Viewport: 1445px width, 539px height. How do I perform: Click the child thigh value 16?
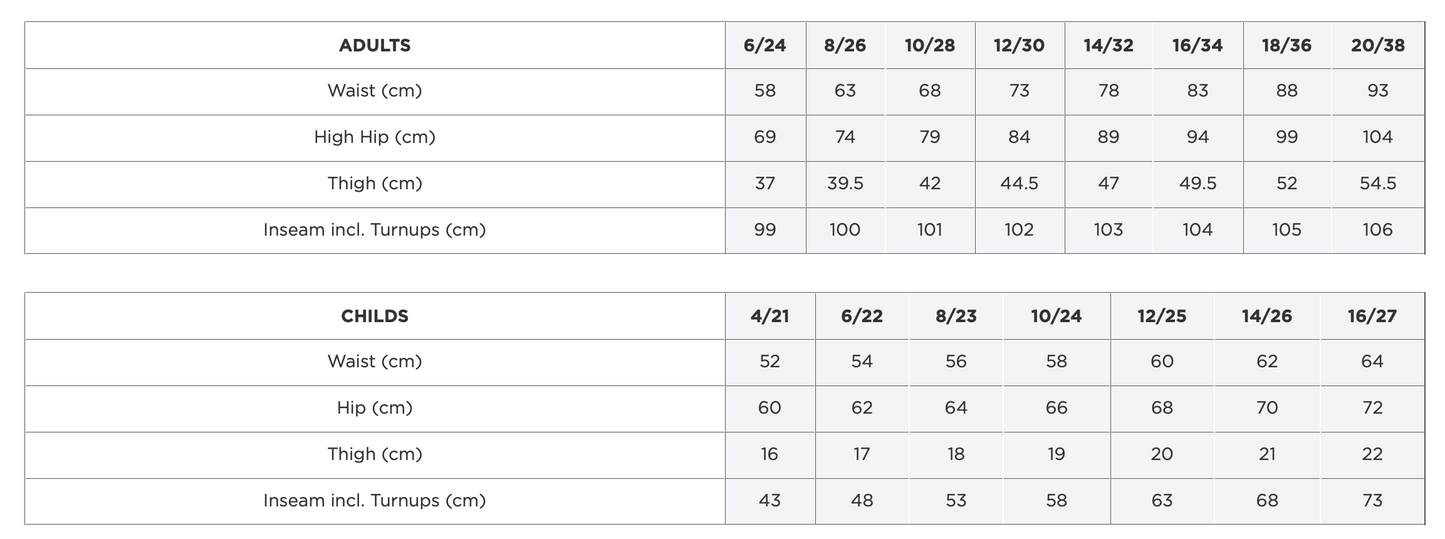pyautogui.click(x=769, y=454)
